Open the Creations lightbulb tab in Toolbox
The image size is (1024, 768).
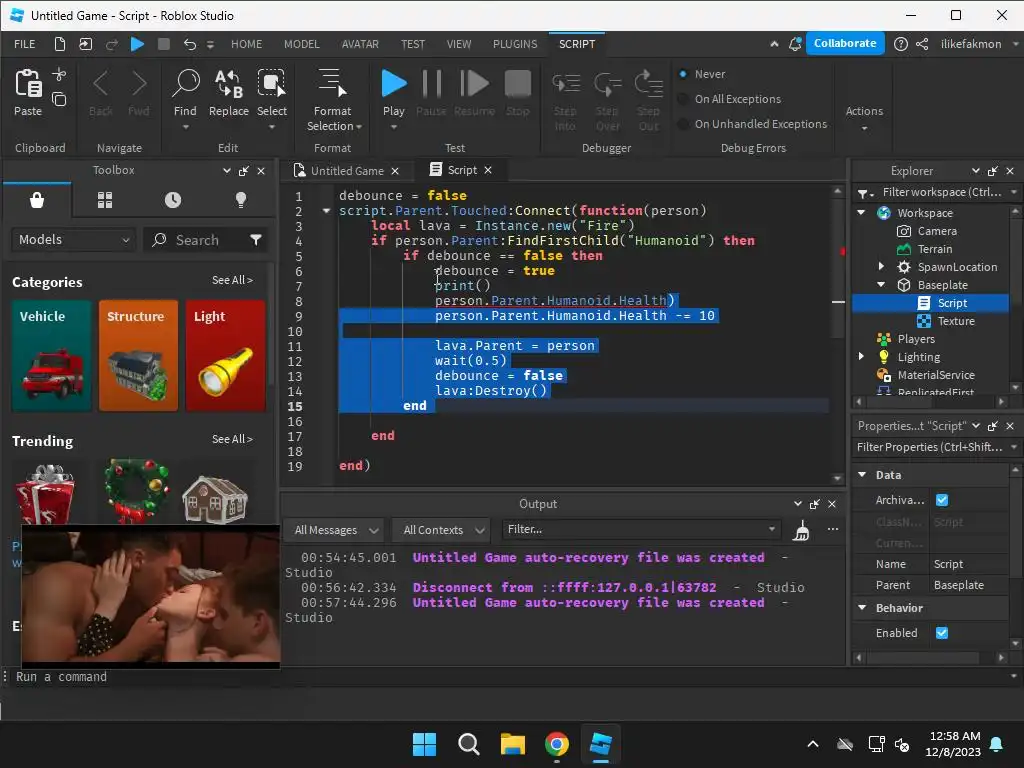pos(241,200)
